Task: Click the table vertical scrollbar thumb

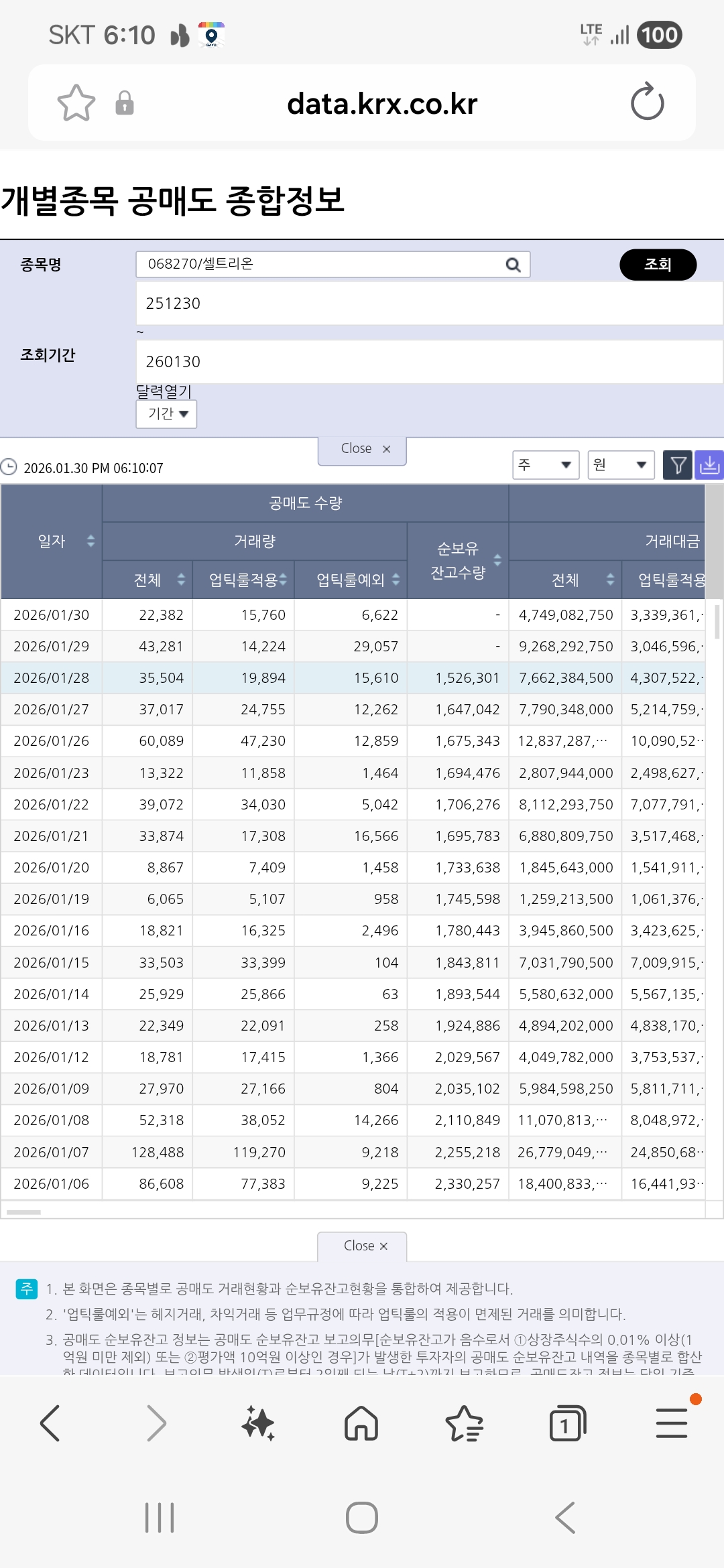Action: click(x=717, y=621)
